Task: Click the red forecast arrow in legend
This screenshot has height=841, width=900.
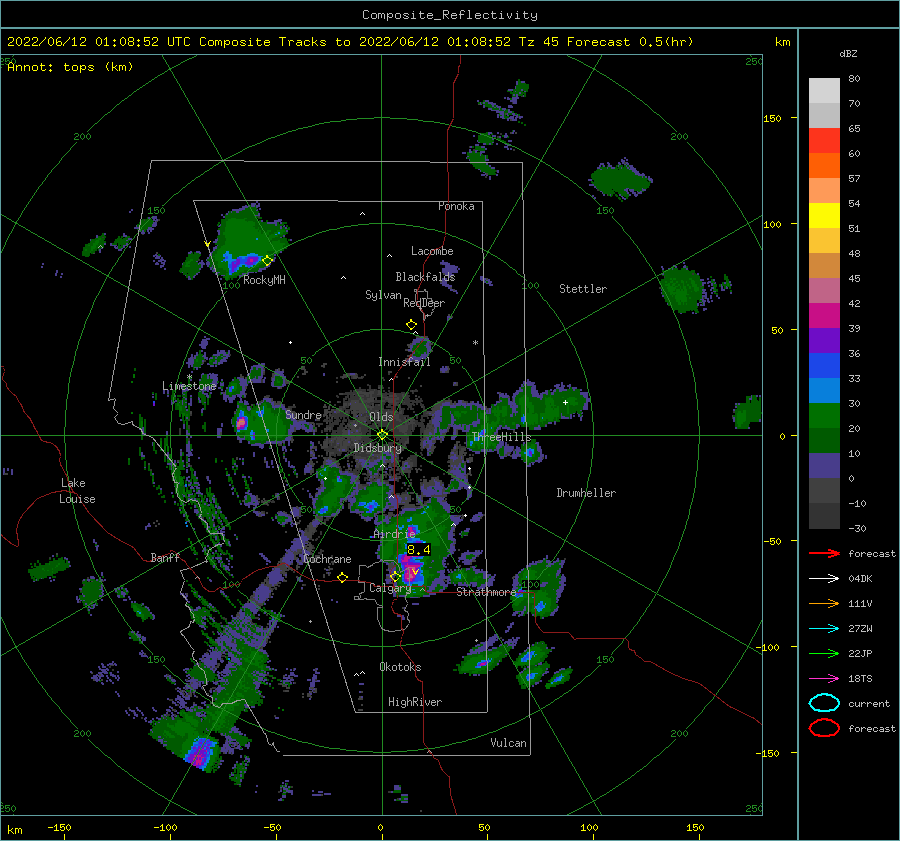Action: pos(824,553)
